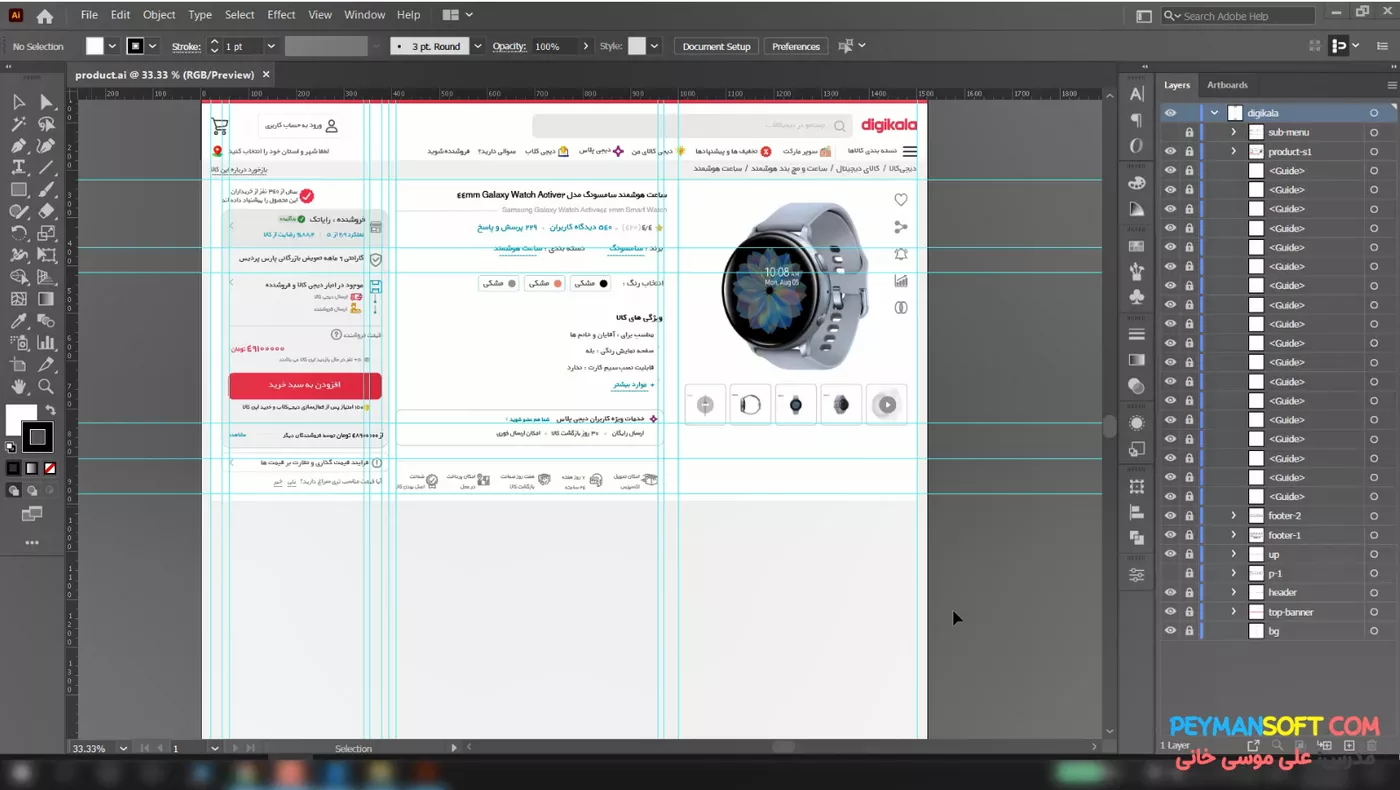Expand the footer-2 sublayer
The image size is (1400, 790).
(x=1233, y=516)
